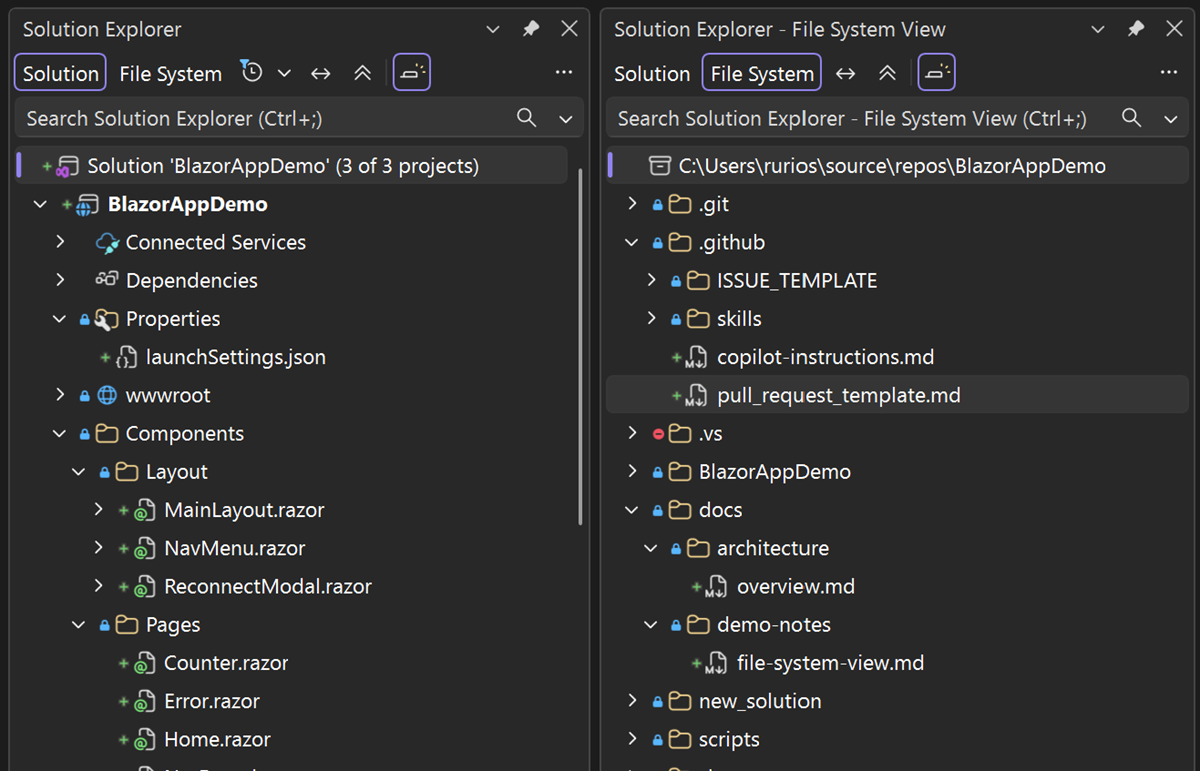Click NavMenu.razor file icon

point(145,548)
